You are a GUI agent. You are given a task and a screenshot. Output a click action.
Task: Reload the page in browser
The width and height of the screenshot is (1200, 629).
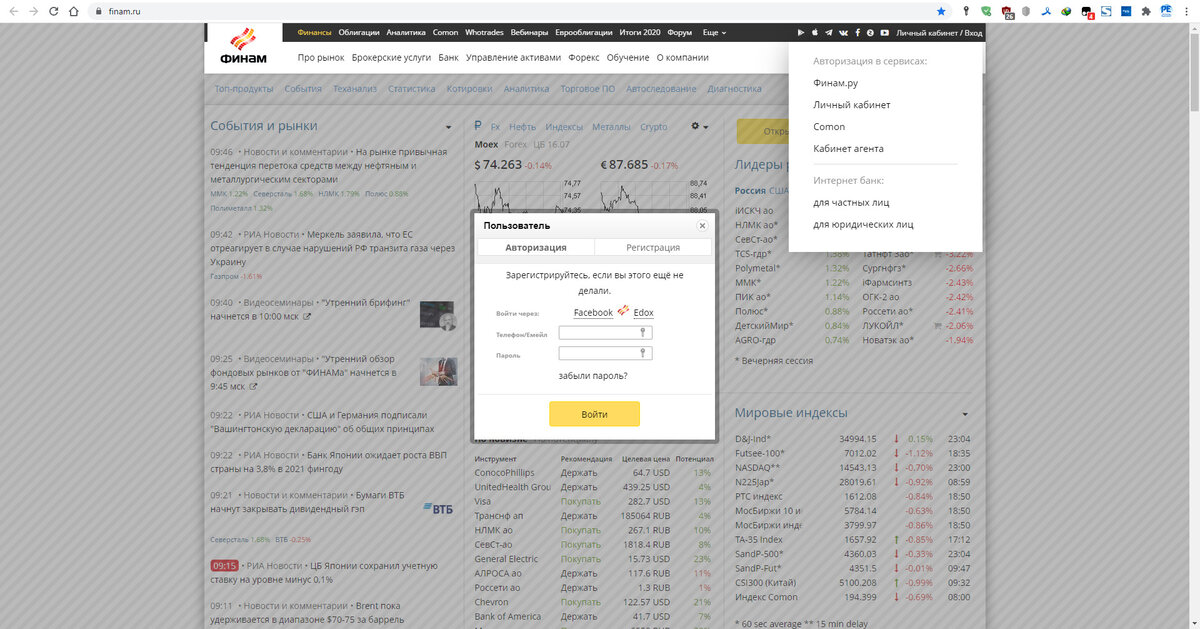(x=55, y=11)
